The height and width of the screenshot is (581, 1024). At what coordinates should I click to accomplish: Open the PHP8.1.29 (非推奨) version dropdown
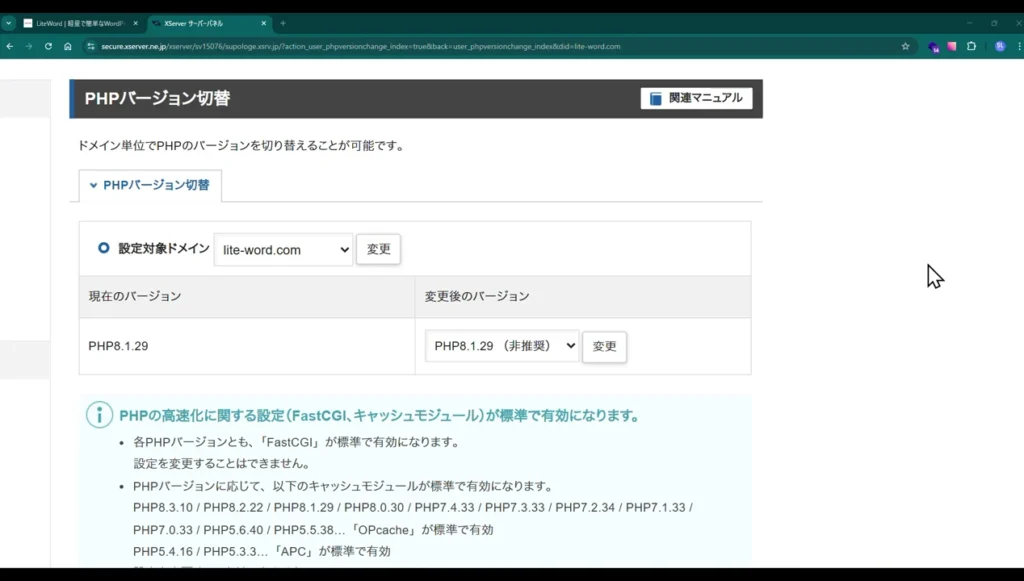point(502,346)
